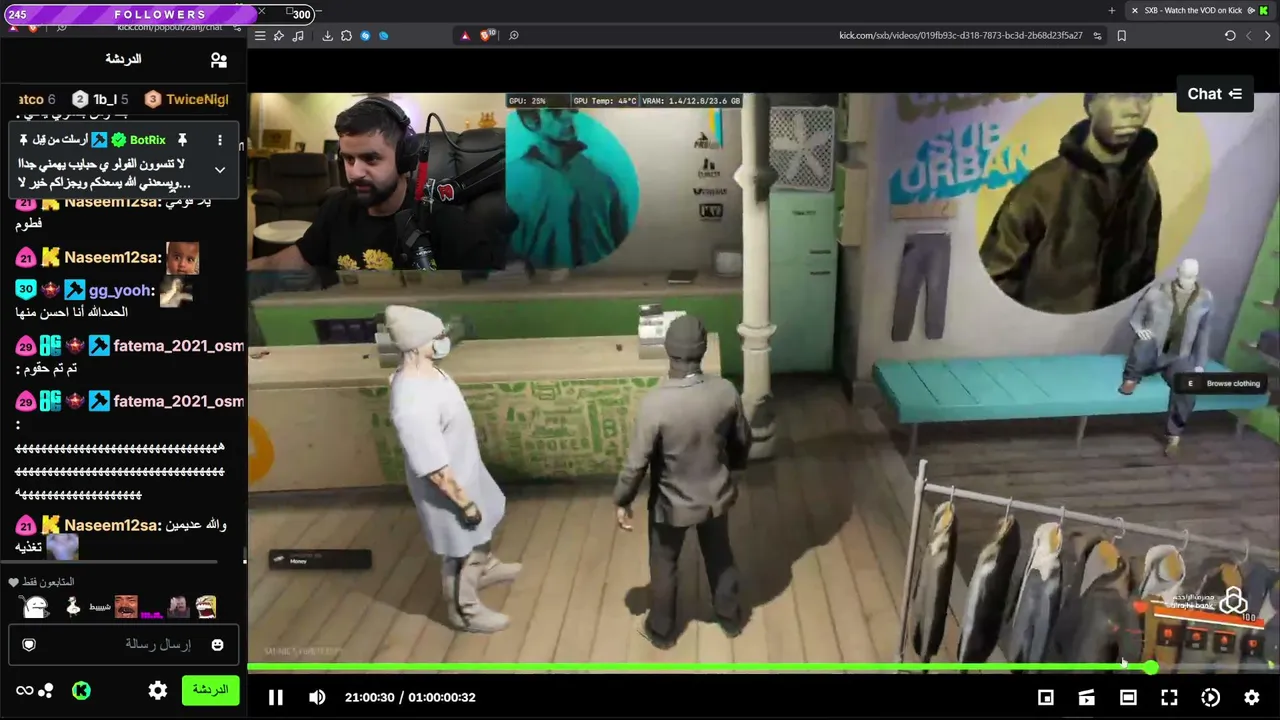Click the zoom magnifier toolbar icon
This screenshot has height=720, width=1280.
pos(514,36)
